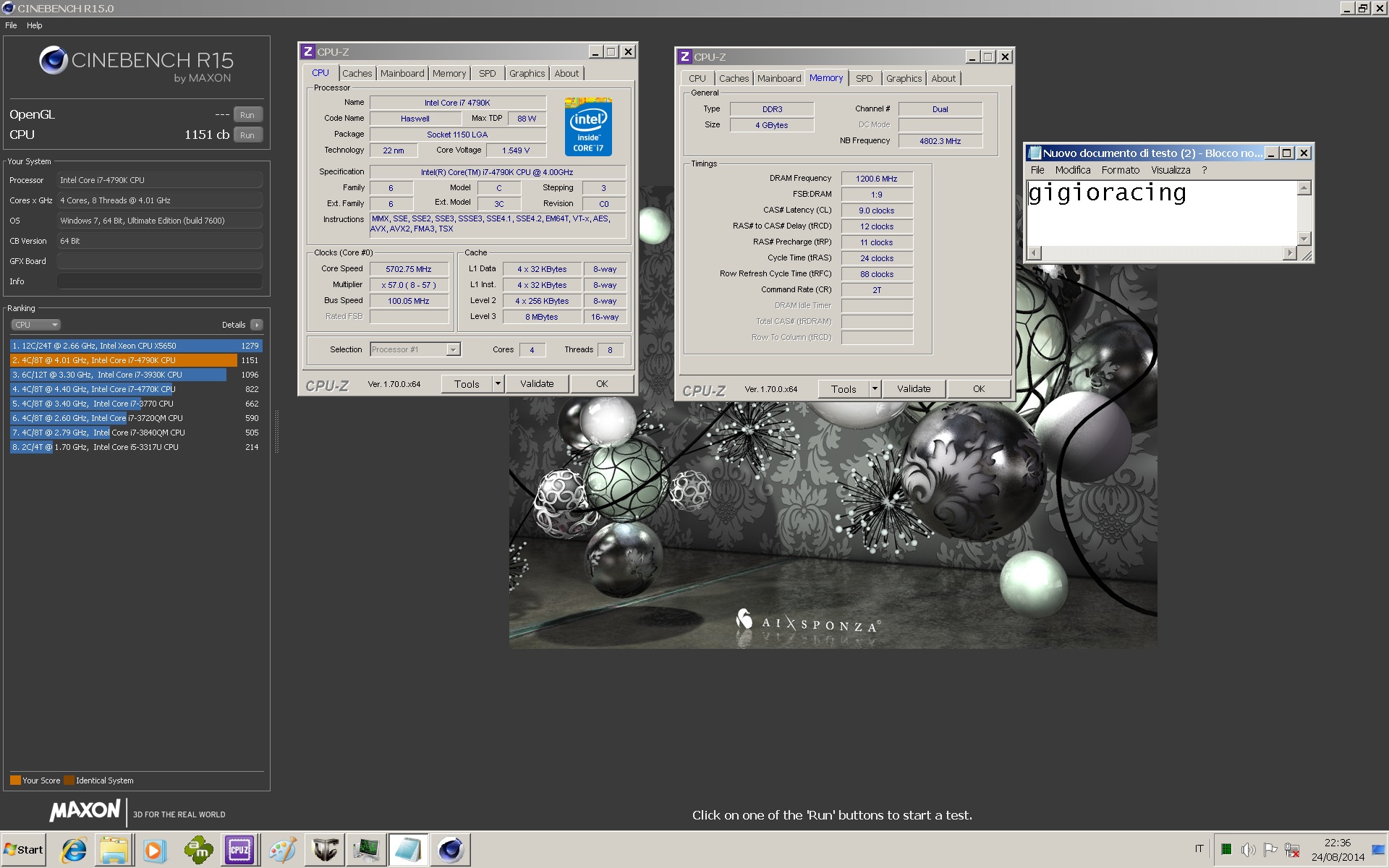Open Cinebench File menu
The image size is (1389, 868).
[x=11, y=25]
